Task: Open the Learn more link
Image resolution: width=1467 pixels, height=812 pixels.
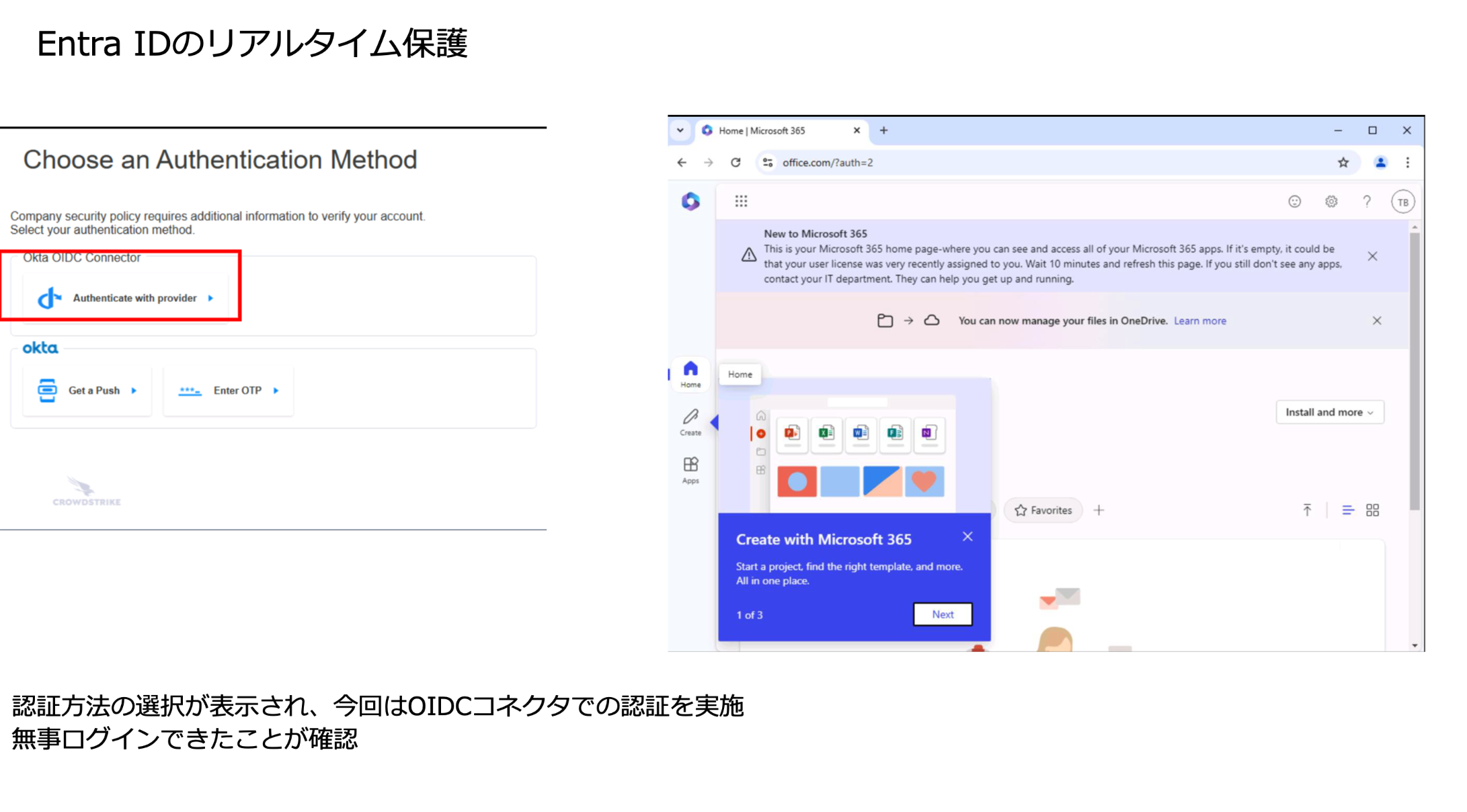Action: [1200, 321]
